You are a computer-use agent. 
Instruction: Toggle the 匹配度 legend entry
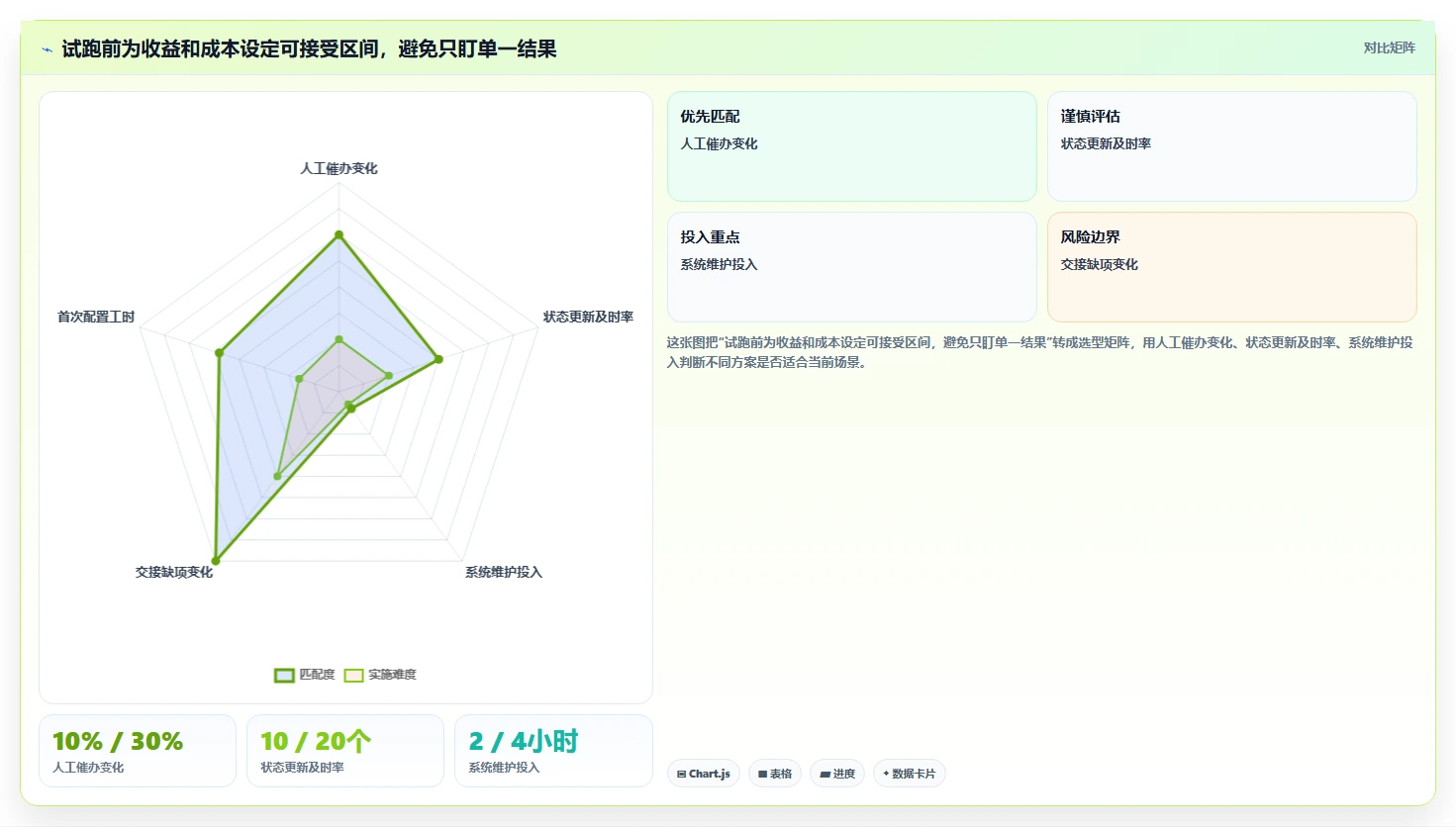305,675
